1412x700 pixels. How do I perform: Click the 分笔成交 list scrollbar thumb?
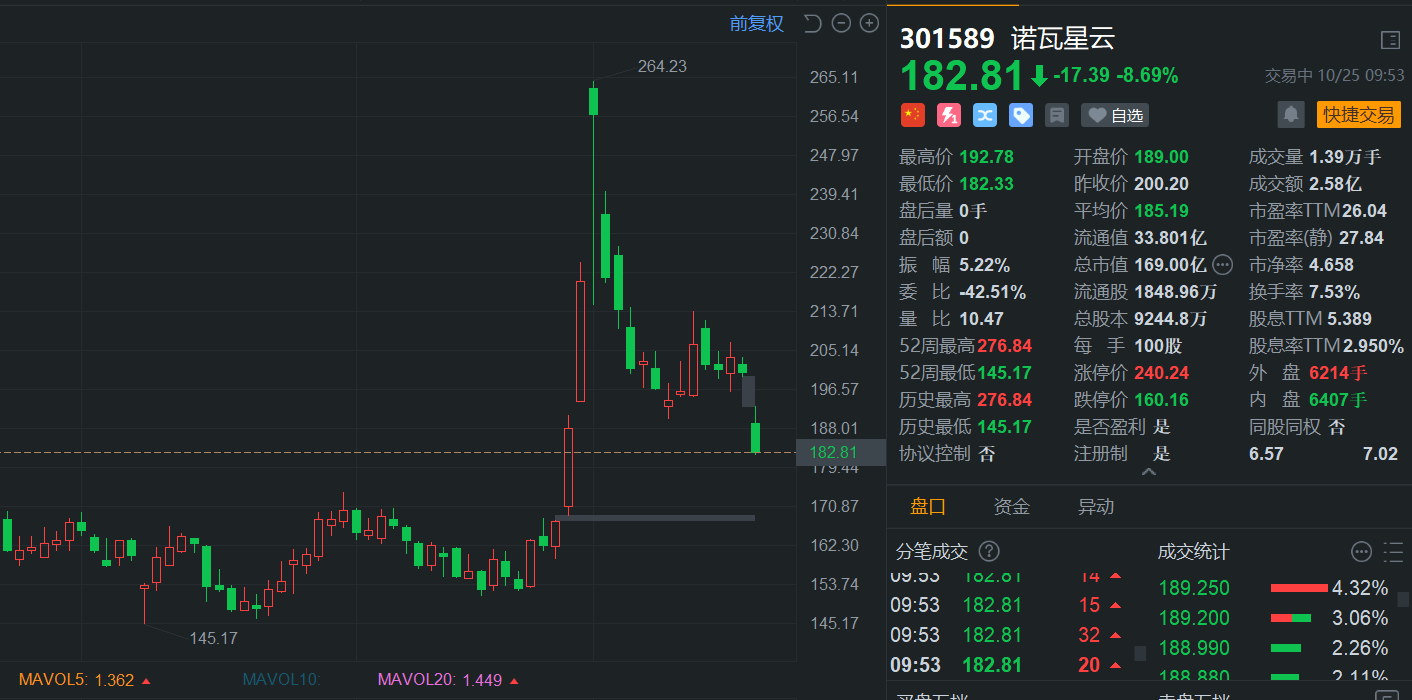(1140, 654)
